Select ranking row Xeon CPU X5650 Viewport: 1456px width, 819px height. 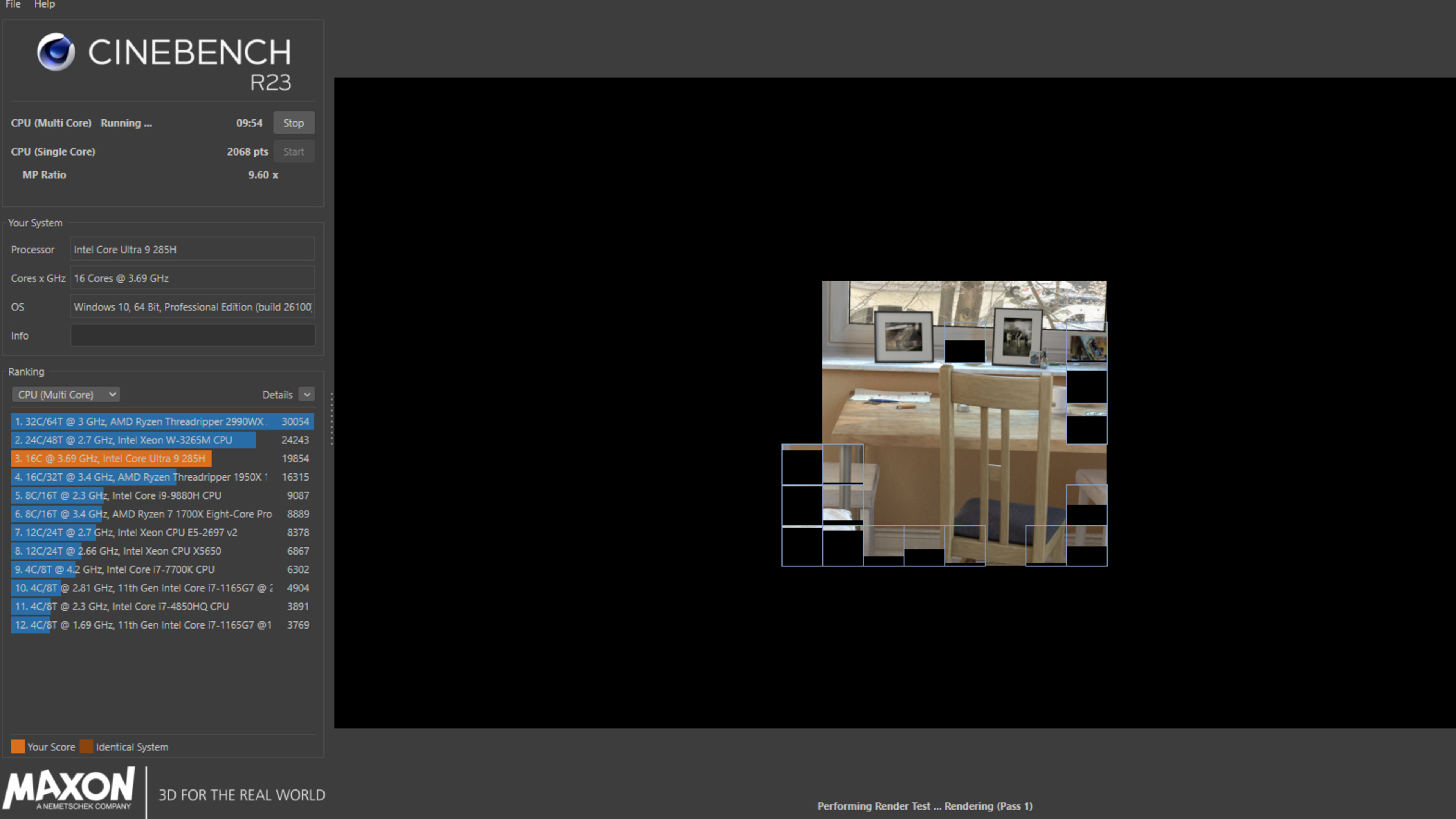tap(162, 551)
